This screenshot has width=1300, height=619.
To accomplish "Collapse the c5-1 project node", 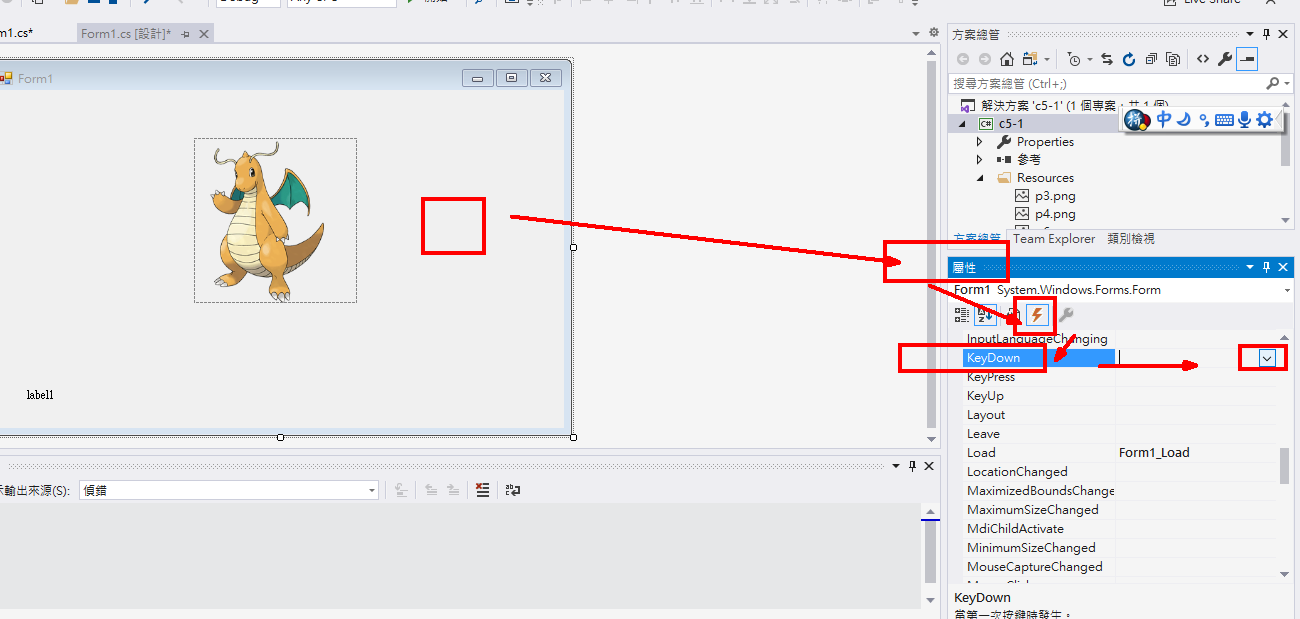I will (963, 124).
